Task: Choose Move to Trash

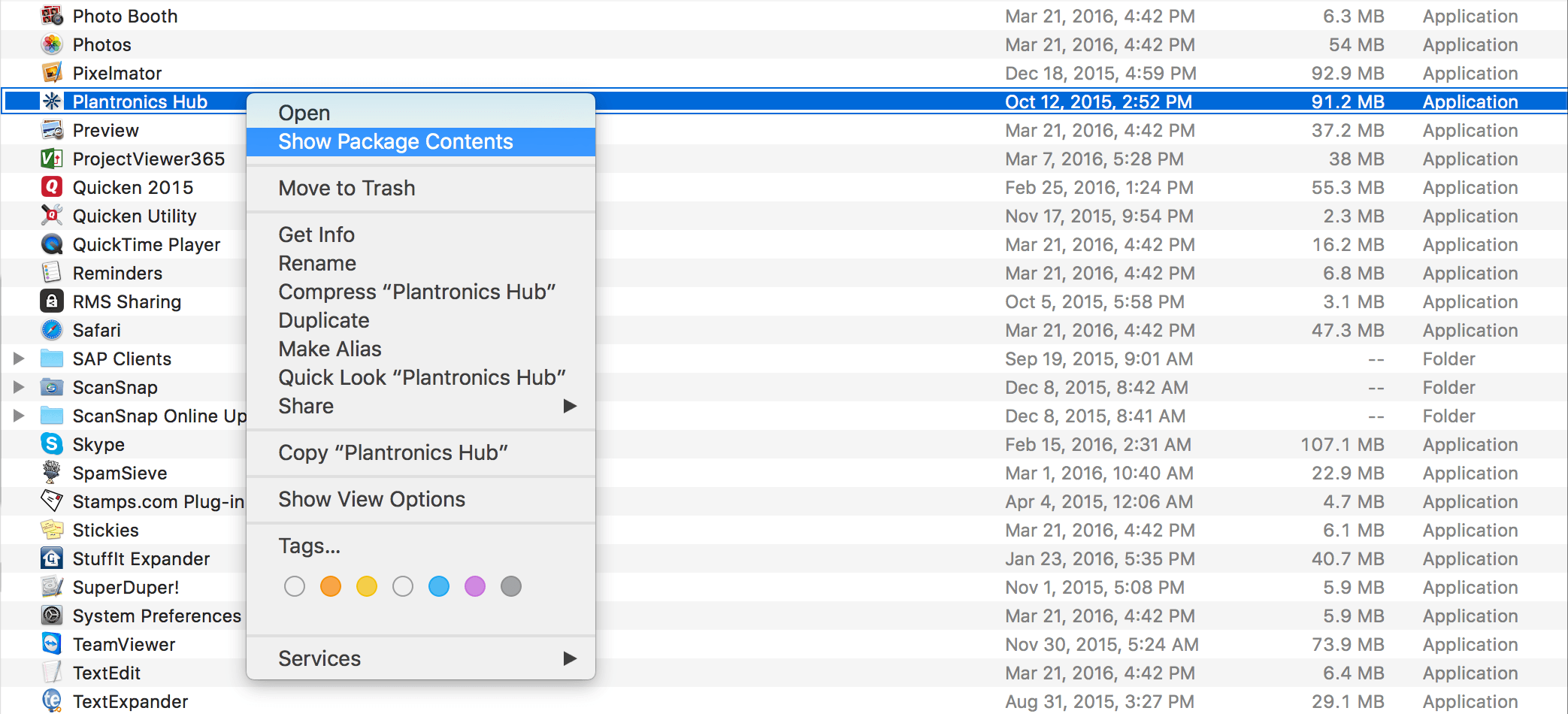Action: click(x=421, y=188)
